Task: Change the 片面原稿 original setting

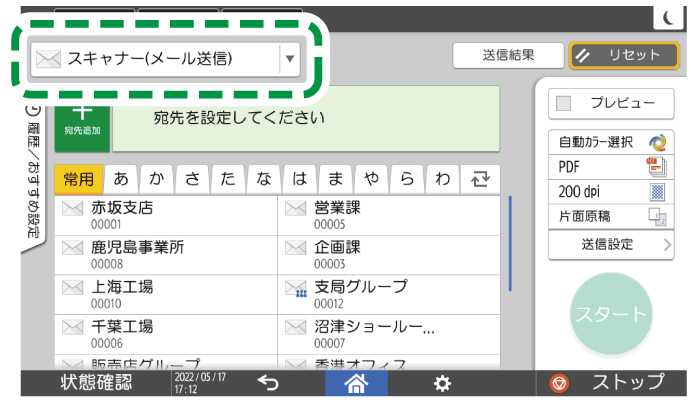Action: (x=611, y=216)
